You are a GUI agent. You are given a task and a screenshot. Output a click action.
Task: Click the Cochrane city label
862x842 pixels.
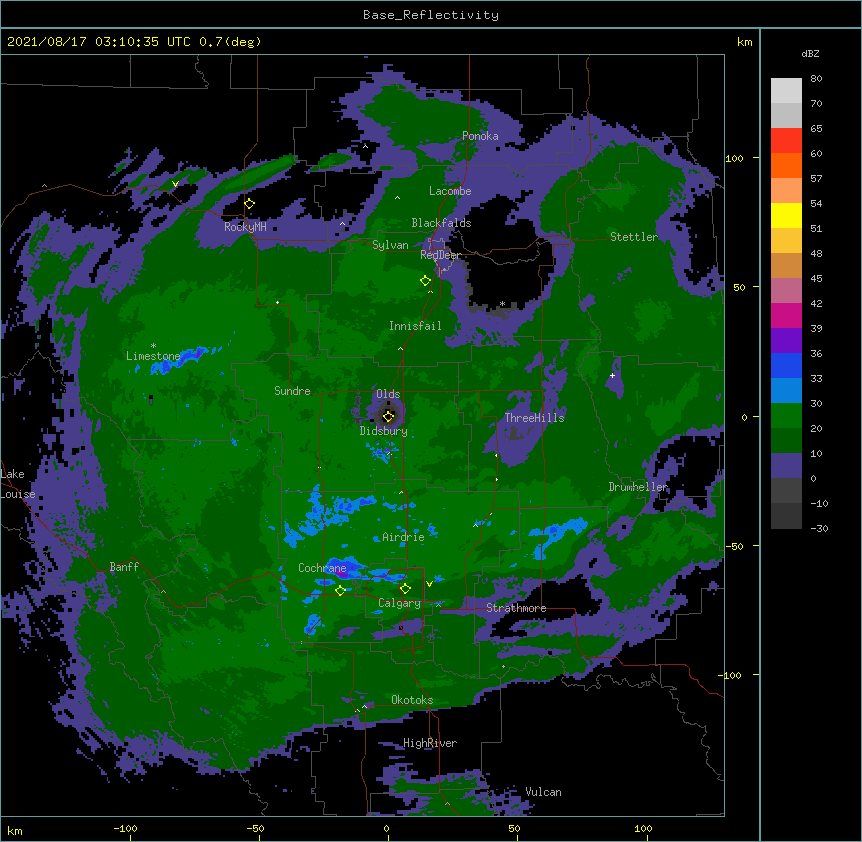point(322,568)
